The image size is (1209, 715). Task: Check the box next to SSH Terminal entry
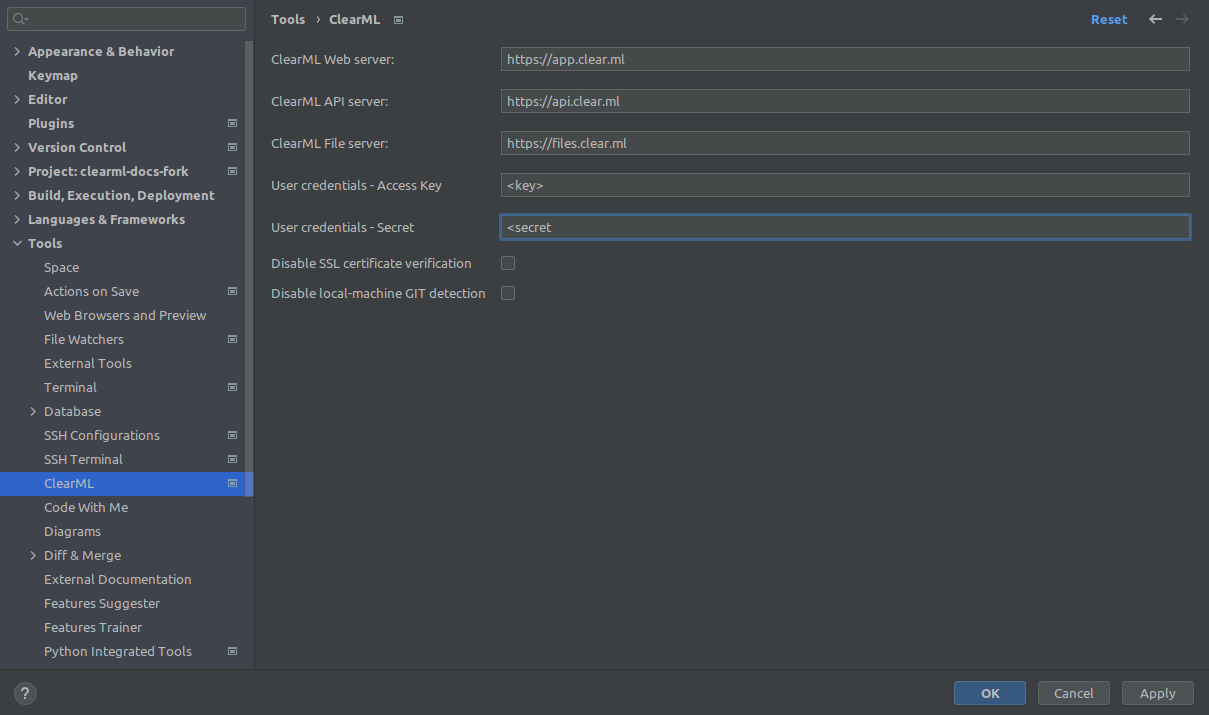coord(232,459)
